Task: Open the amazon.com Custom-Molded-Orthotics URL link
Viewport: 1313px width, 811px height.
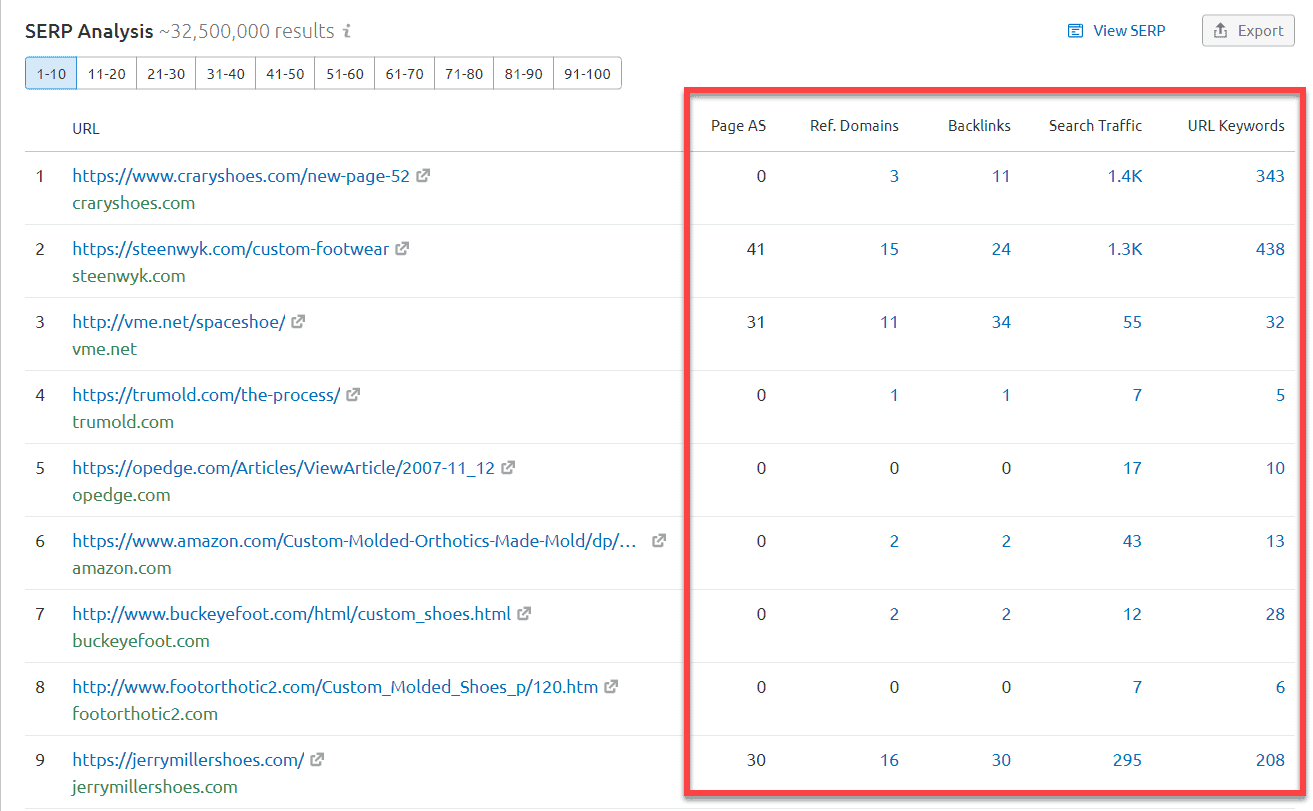Action: coord(355,541)
